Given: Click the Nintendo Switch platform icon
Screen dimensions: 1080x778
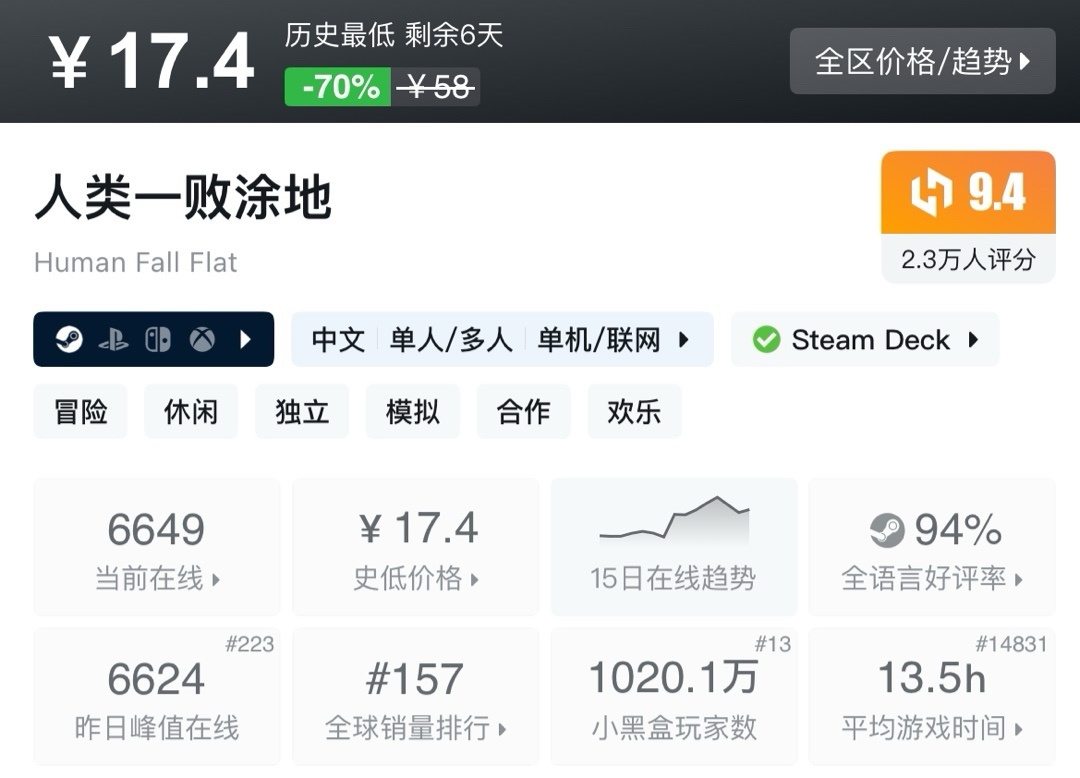Looking at the screenshot, I should click(158, 340).
